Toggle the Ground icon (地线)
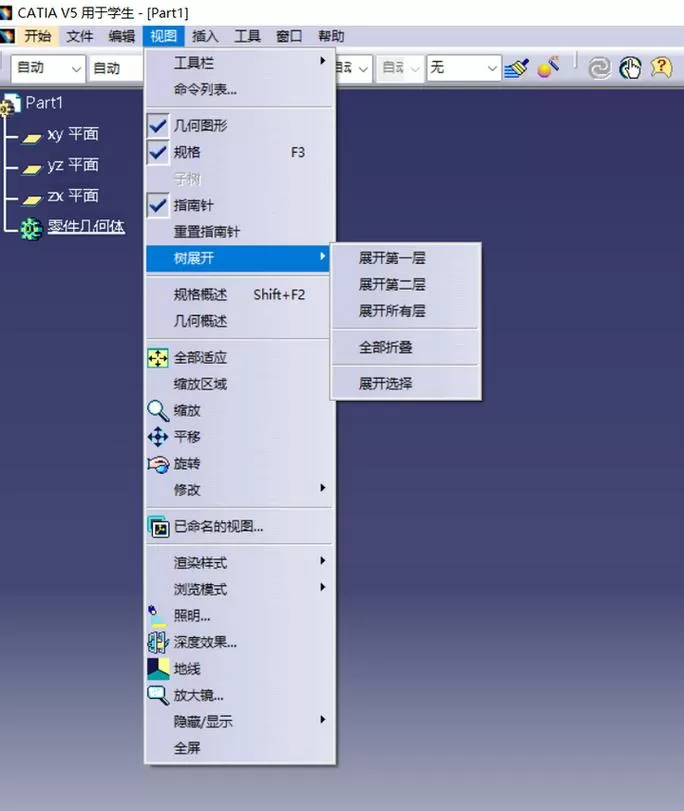Image resolution: width=684 pixels, height=811 pixels. pyautogui.click(x=158, y=669)
